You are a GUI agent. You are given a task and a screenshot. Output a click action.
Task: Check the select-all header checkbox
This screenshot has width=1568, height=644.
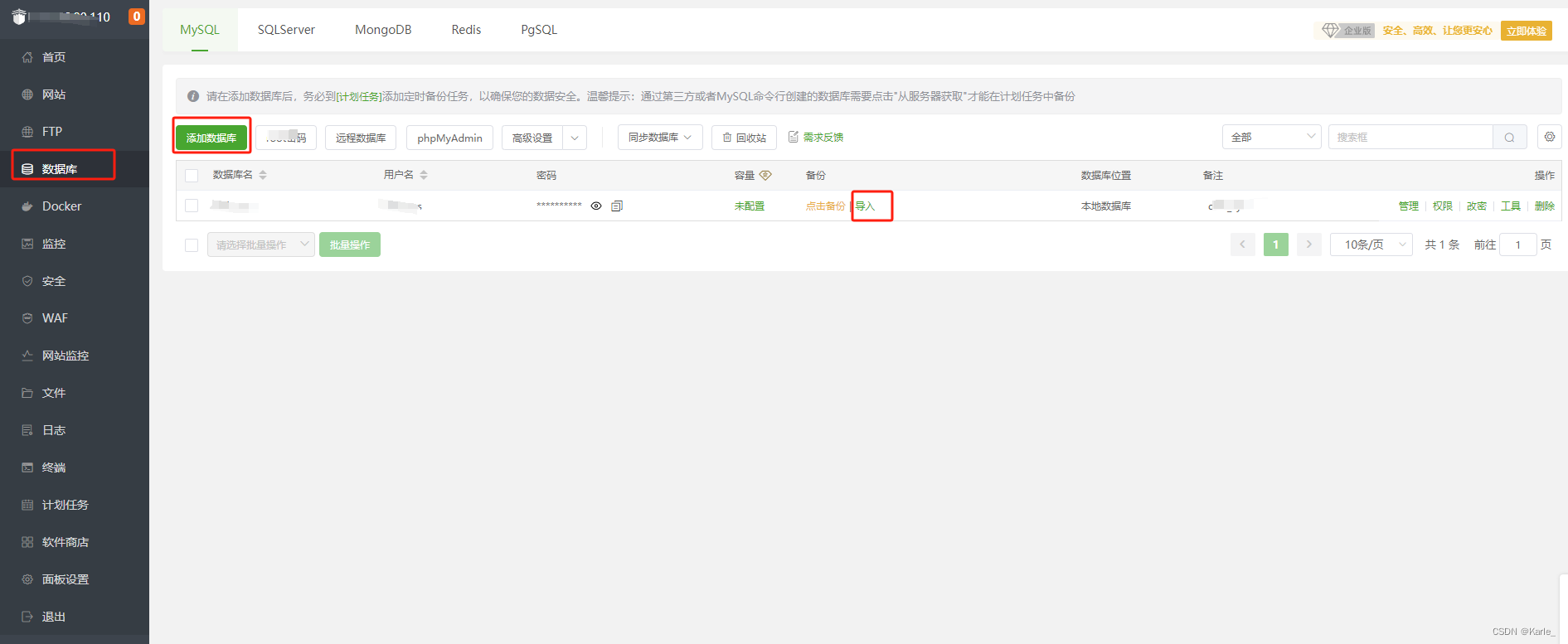192,176
